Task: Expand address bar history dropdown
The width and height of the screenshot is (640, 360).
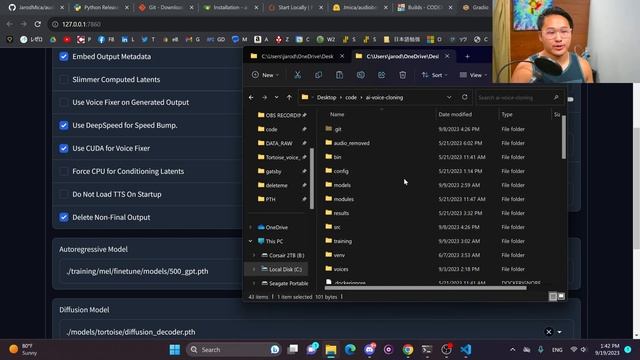Action: click(x=449, y=98)
